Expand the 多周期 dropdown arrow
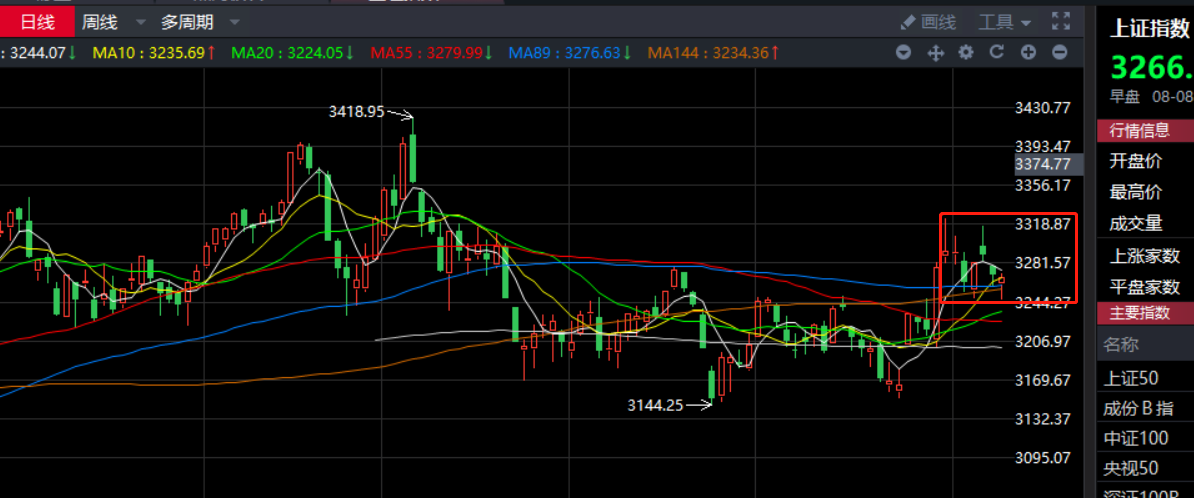1194x498 pixels. click(234, 22)
